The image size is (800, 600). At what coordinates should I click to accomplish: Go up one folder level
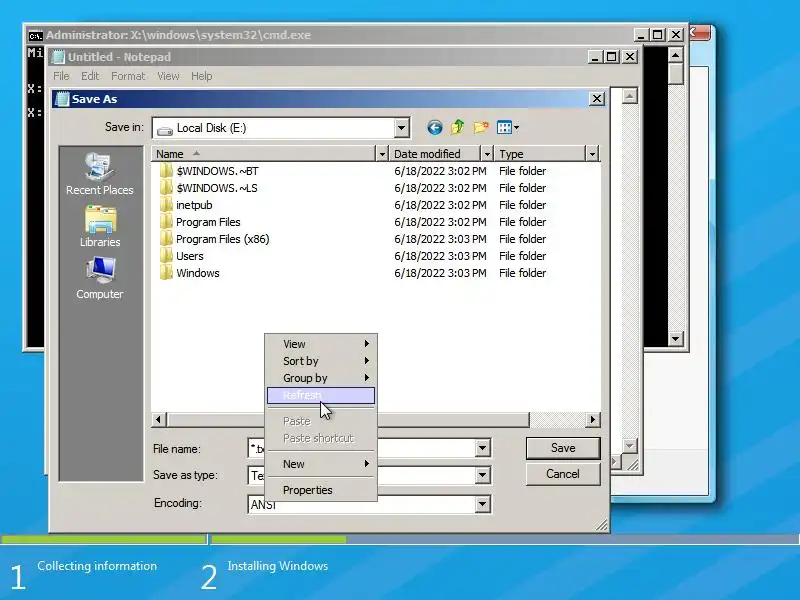(x=458, y=127)
